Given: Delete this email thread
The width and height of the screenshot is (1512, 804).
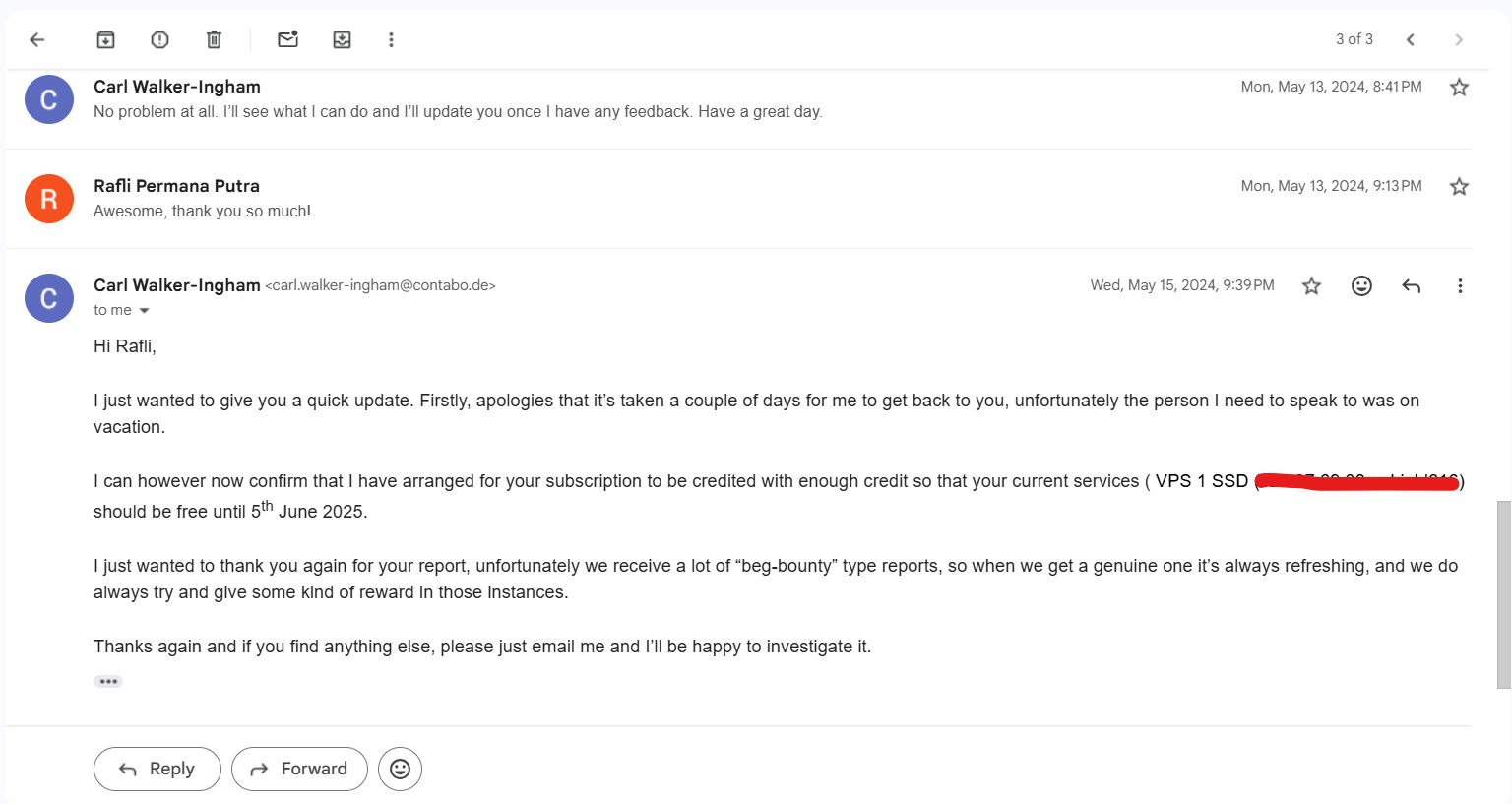Looking at the screenshot, I should pyautogui.click(x=214, y=39).
